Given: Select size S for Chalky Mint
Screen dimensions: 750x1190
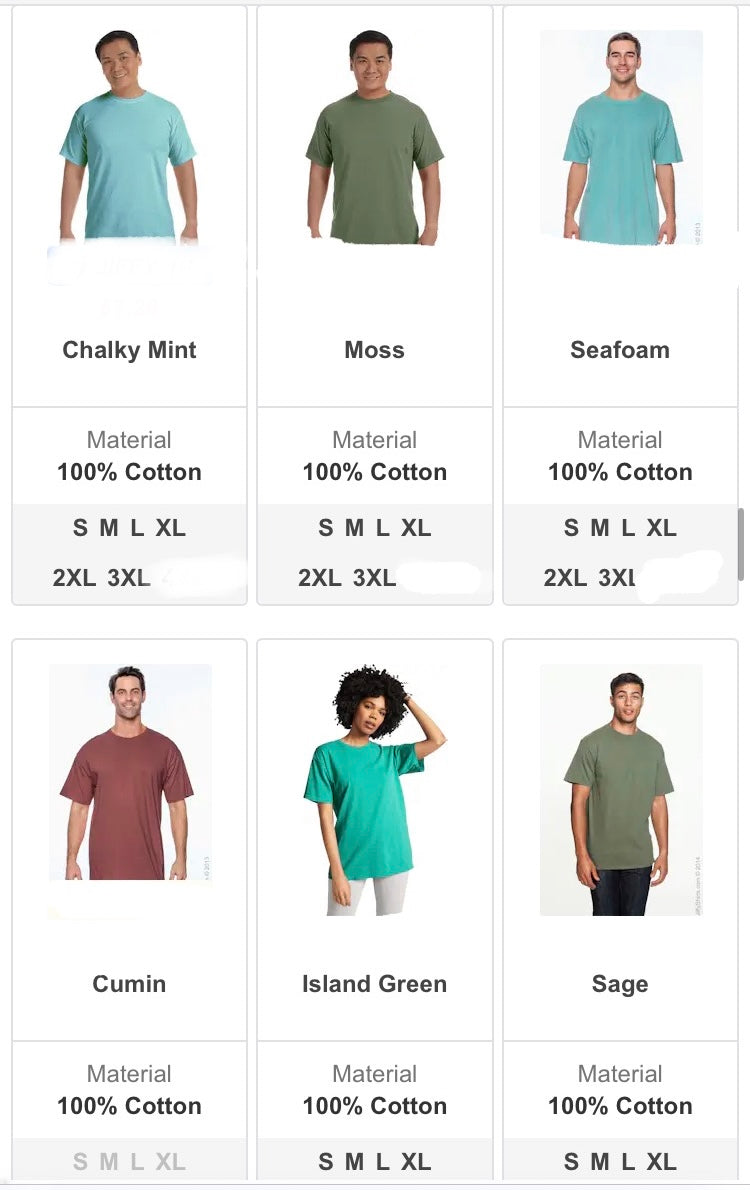Looking at the screenshot, I should (80, 527).
